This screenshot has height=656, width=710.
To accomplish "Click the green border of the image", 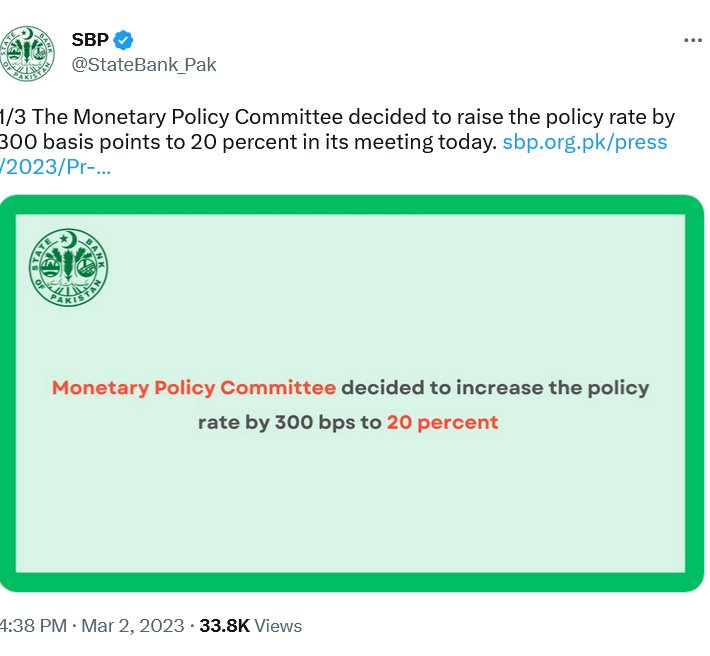I will tap(351, 205).
